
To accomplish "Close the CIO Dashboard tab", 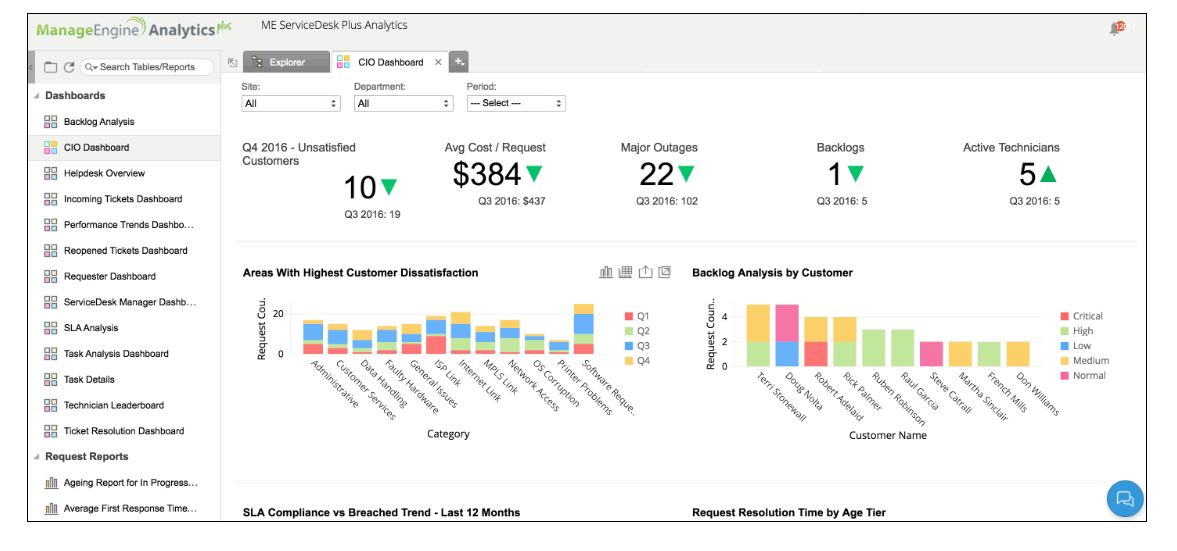I will (437, 62).
